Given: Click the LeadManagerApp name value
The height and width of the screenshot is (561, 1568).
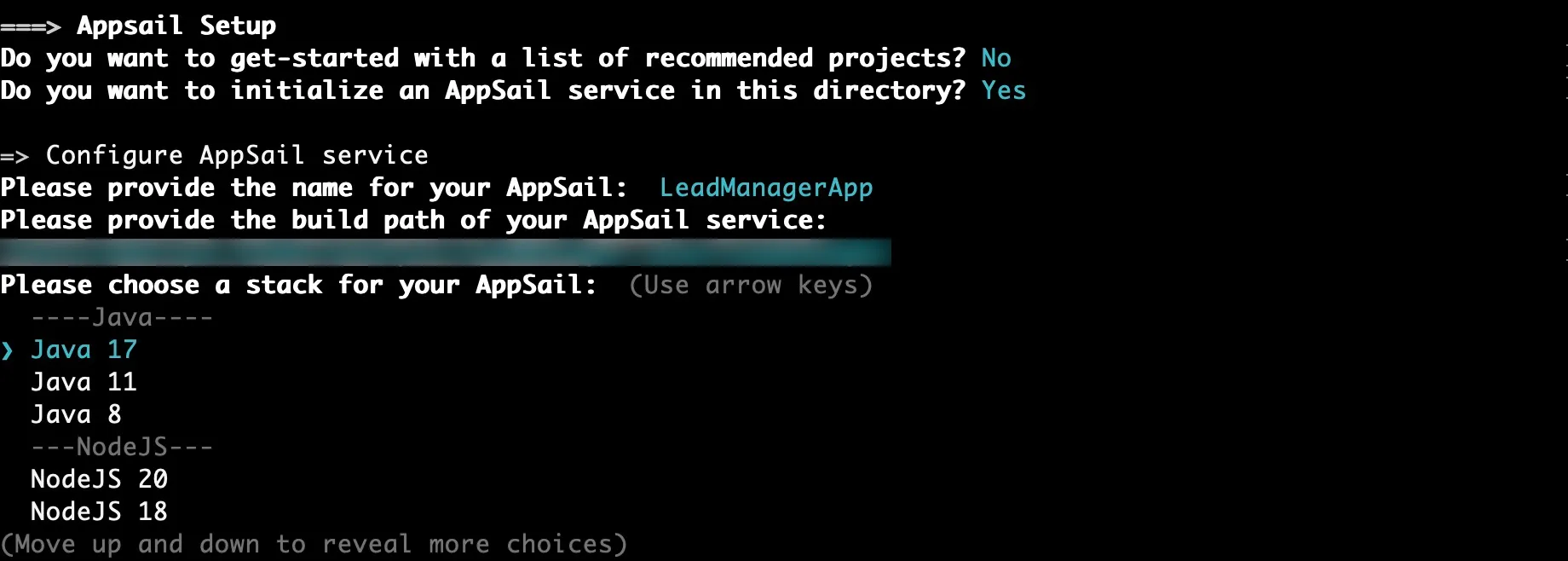Looking at the screenshot, I should pos(765,188).
